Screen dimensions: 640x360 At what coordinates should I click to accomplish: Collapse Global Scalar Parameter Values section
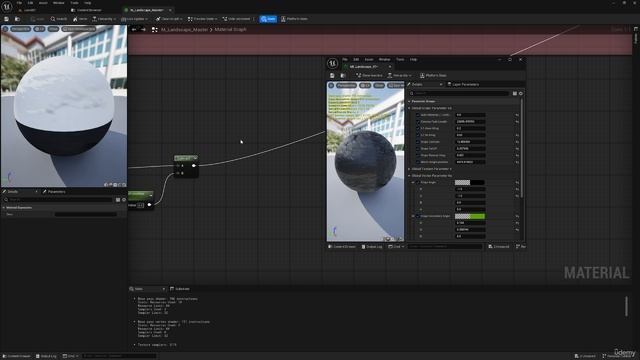coord(409,108)
